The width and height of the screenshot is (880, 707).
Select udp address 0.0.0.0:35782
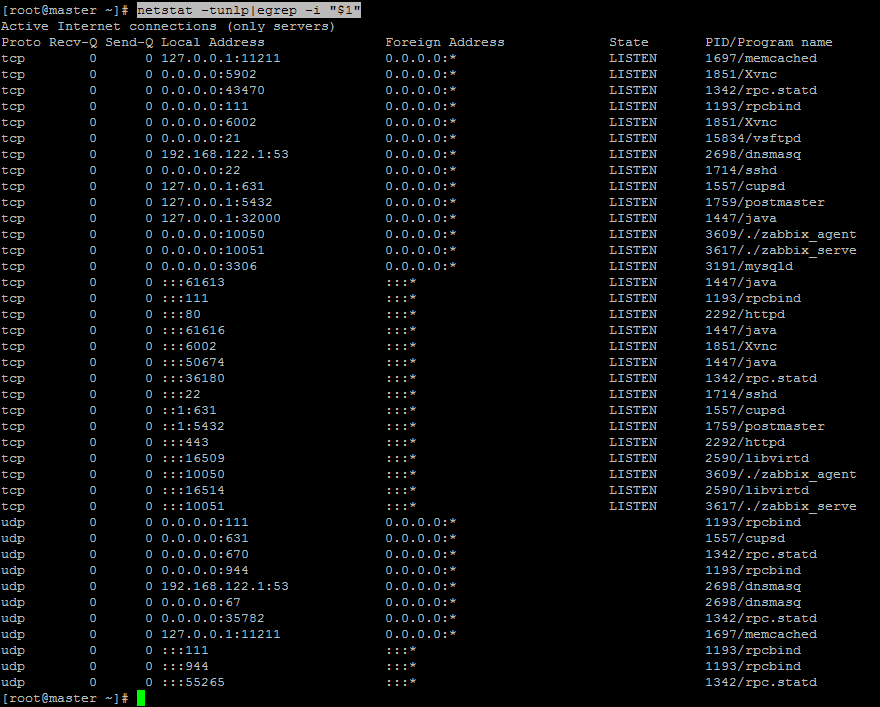click(x=213, y=618)
